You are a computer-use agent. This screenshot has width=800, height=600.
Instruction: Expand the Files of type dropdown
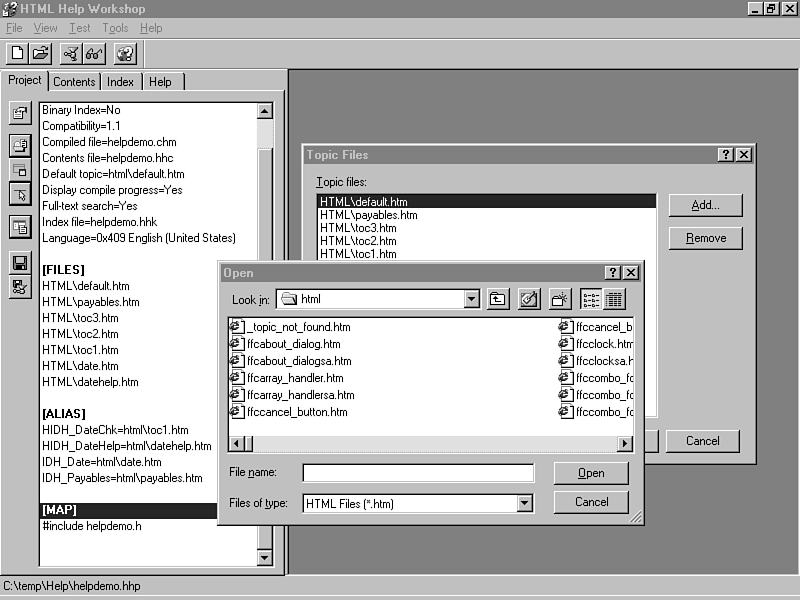(525, 504)
